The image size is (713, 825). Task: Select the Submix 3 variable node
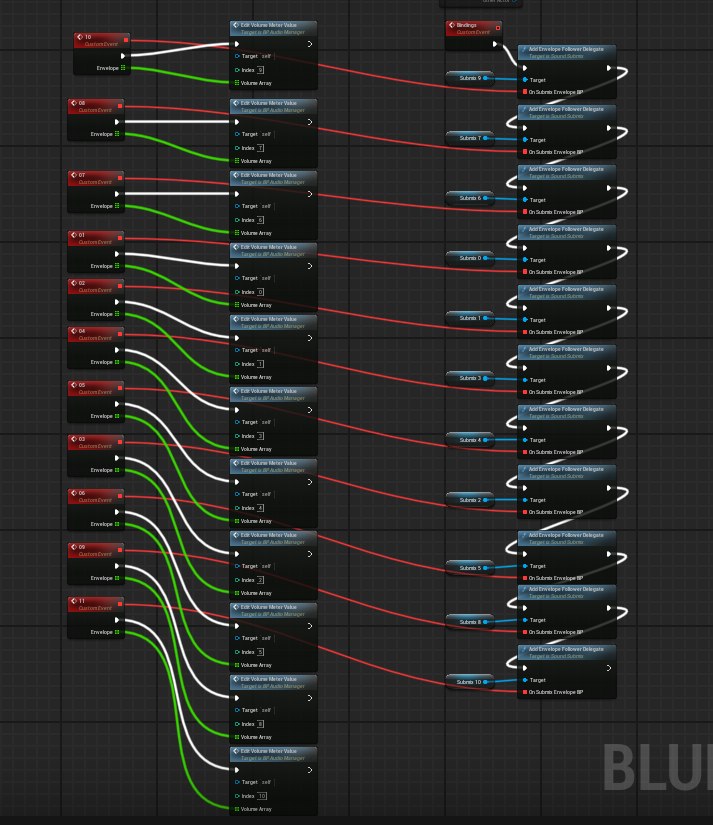470,378
